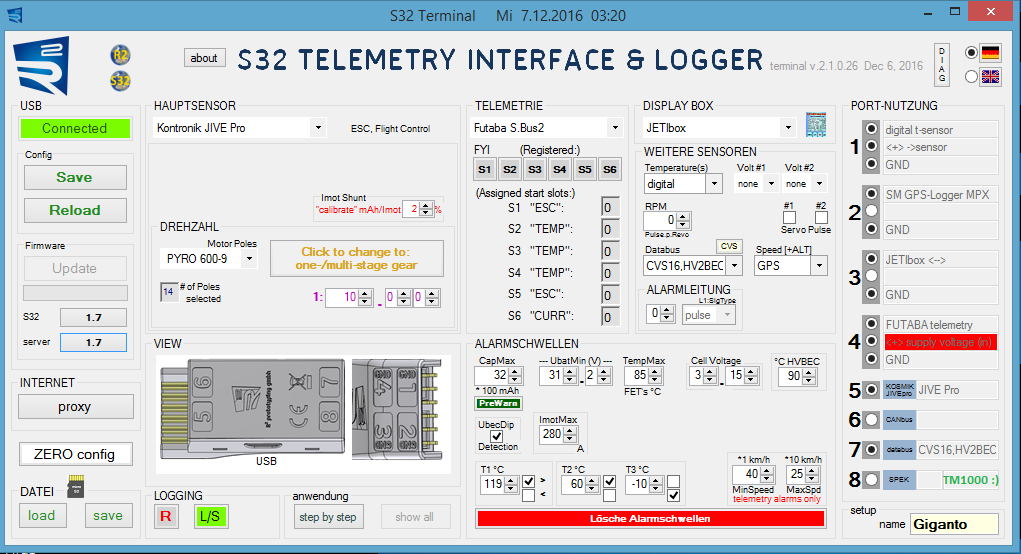The height and width of the screenshot is (554, 1021).
Task: Select port 6 CANbus radio button
Action: pyautogui.click(x=871, y=420)
